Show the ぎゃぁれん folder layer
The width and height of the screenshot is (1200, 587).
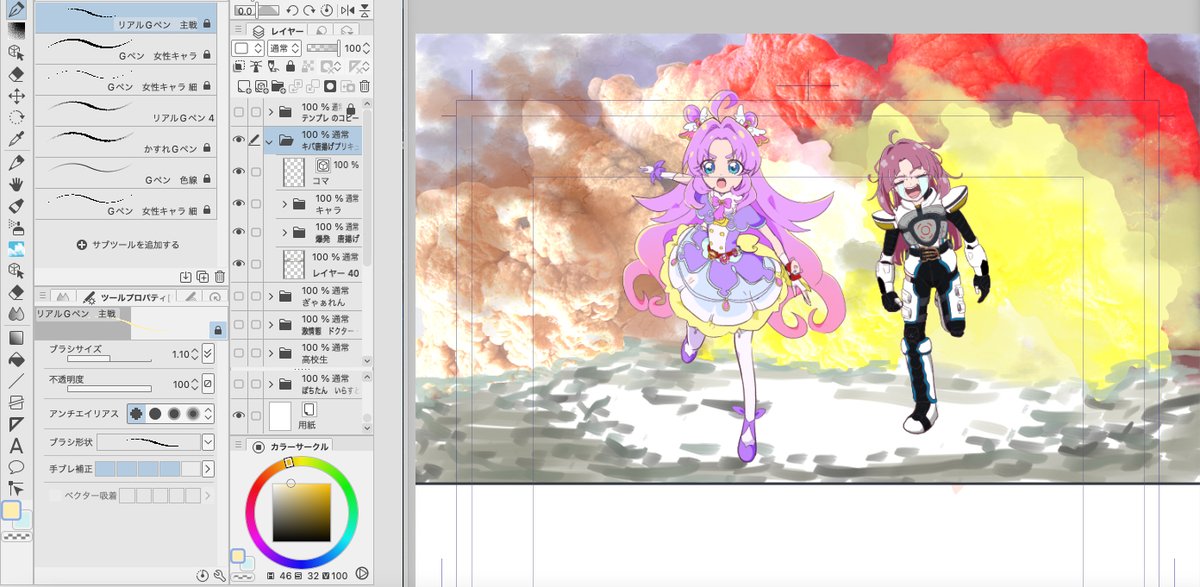click(239, 297)
